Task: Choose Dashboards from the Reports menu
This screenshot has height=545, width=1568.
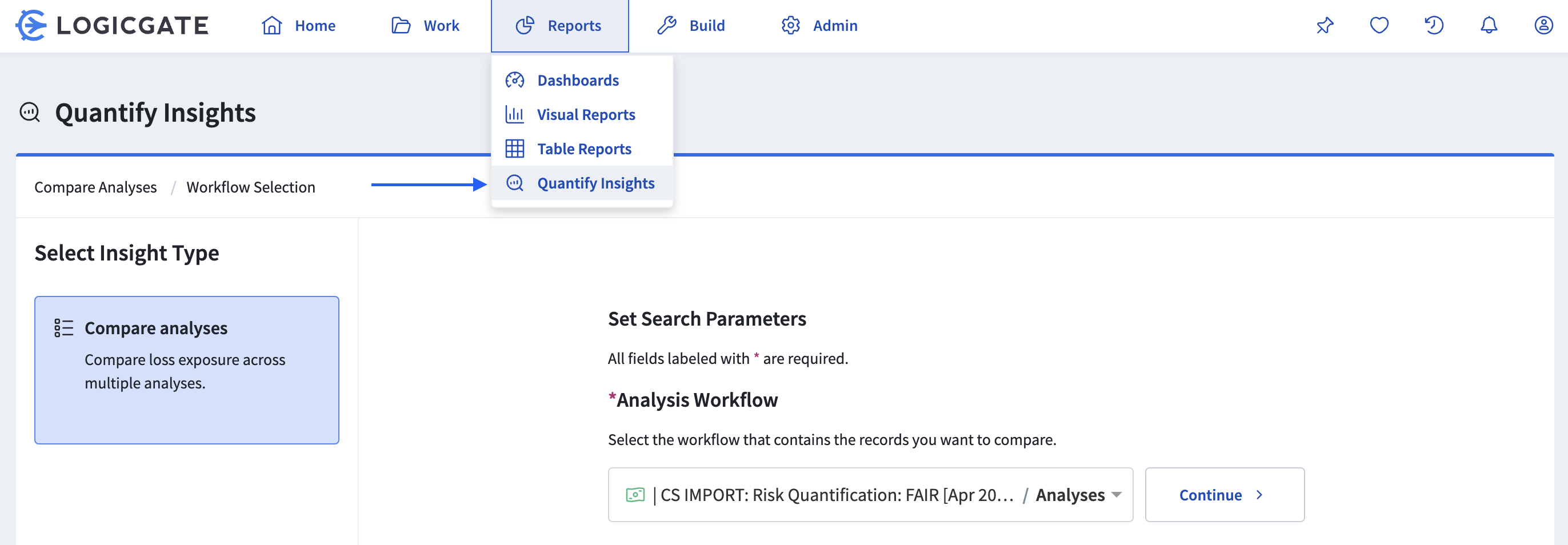Action: [x=578, y=81]
